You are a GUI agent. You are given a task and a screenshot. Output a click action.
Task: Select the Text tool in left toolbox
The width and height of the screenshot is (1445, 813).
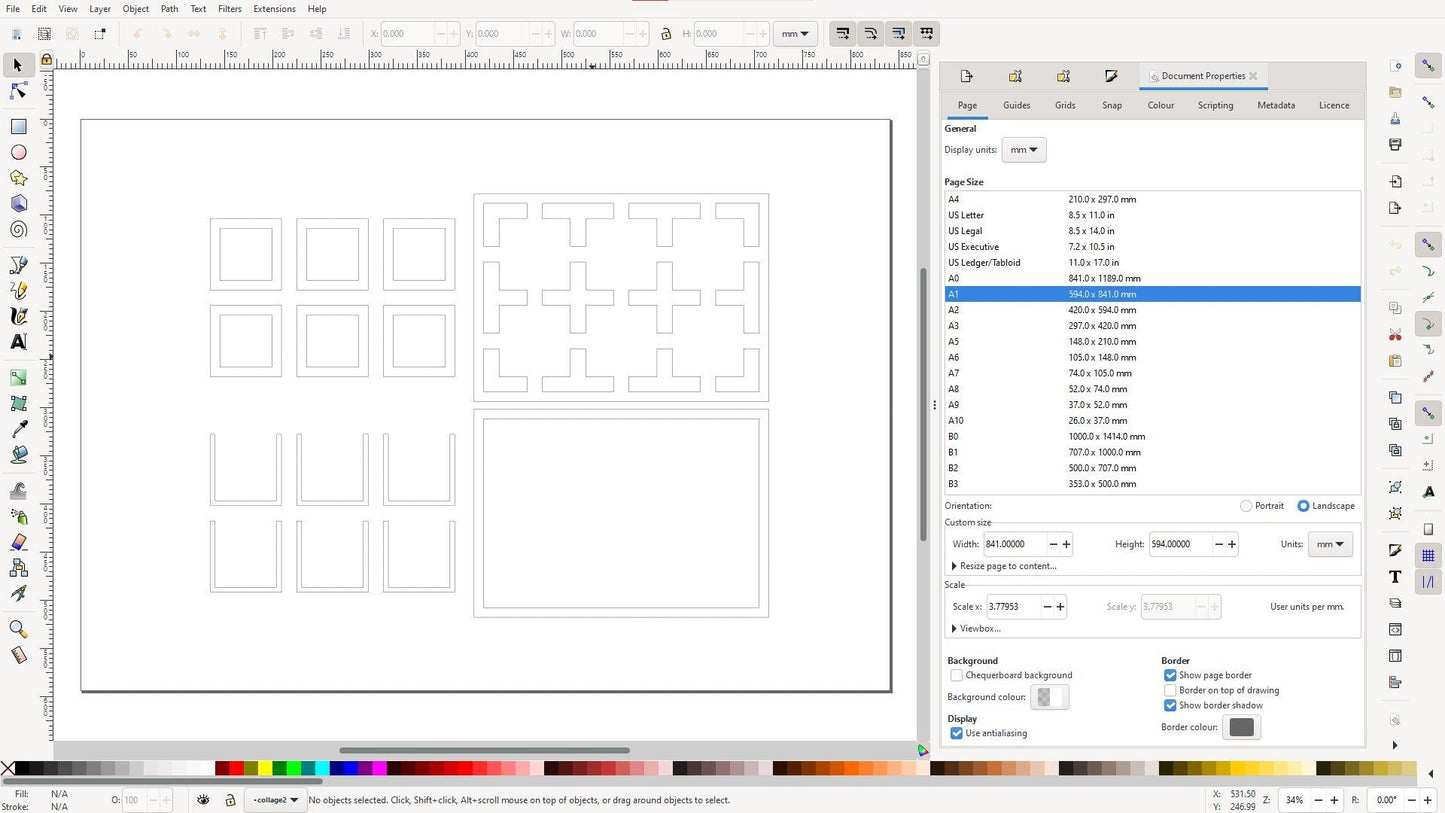[x=18, y=342]
